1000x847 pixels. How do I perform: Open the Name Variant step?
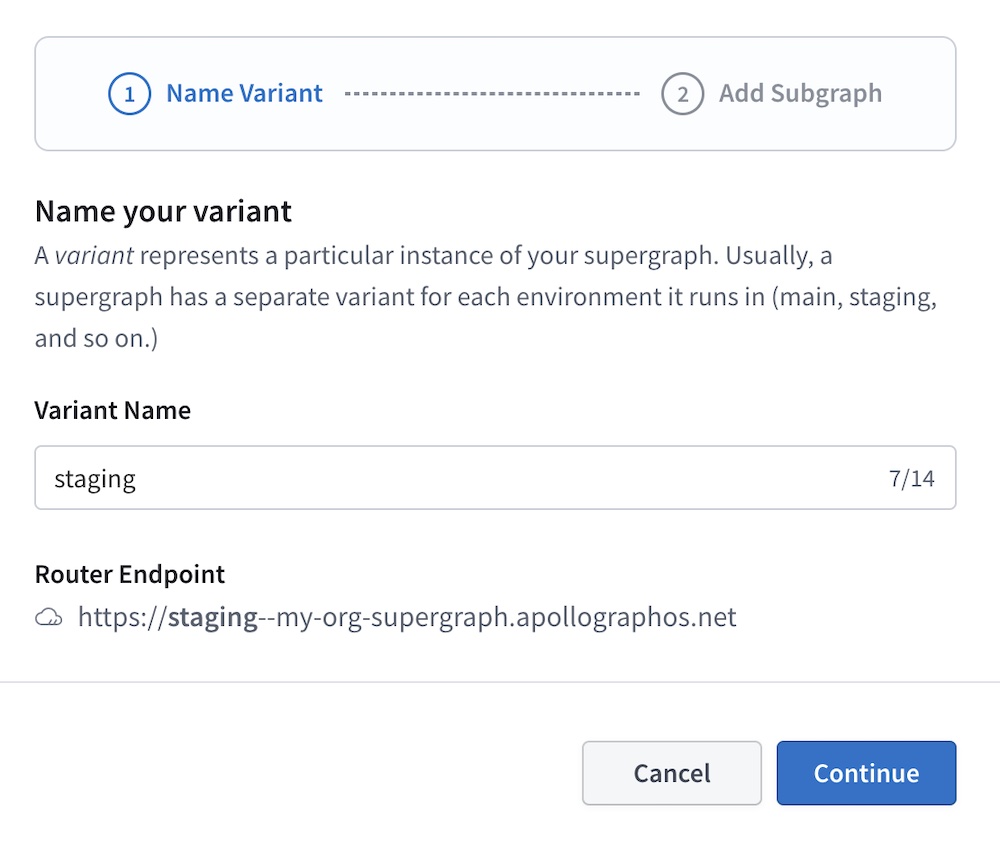tap(243, 93)
